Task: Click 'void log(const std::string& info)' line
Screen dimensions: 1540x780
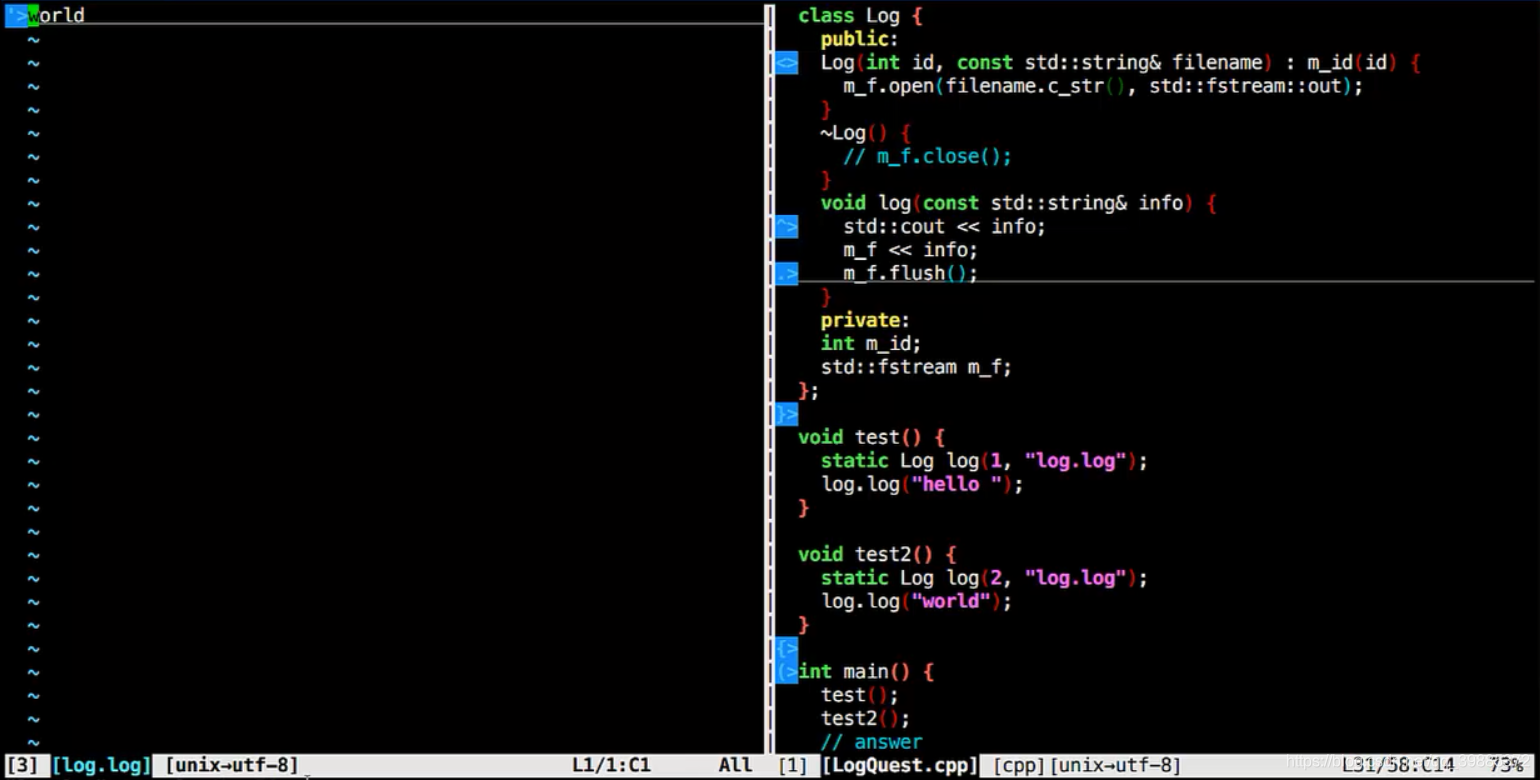Action: (1018, 203)
